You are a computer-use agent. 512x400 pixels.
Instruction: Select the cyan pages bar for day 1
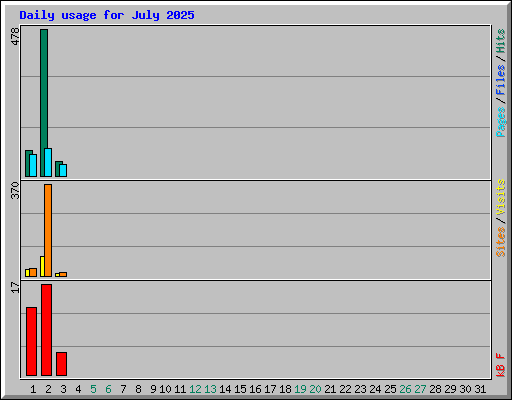point(33,165)
